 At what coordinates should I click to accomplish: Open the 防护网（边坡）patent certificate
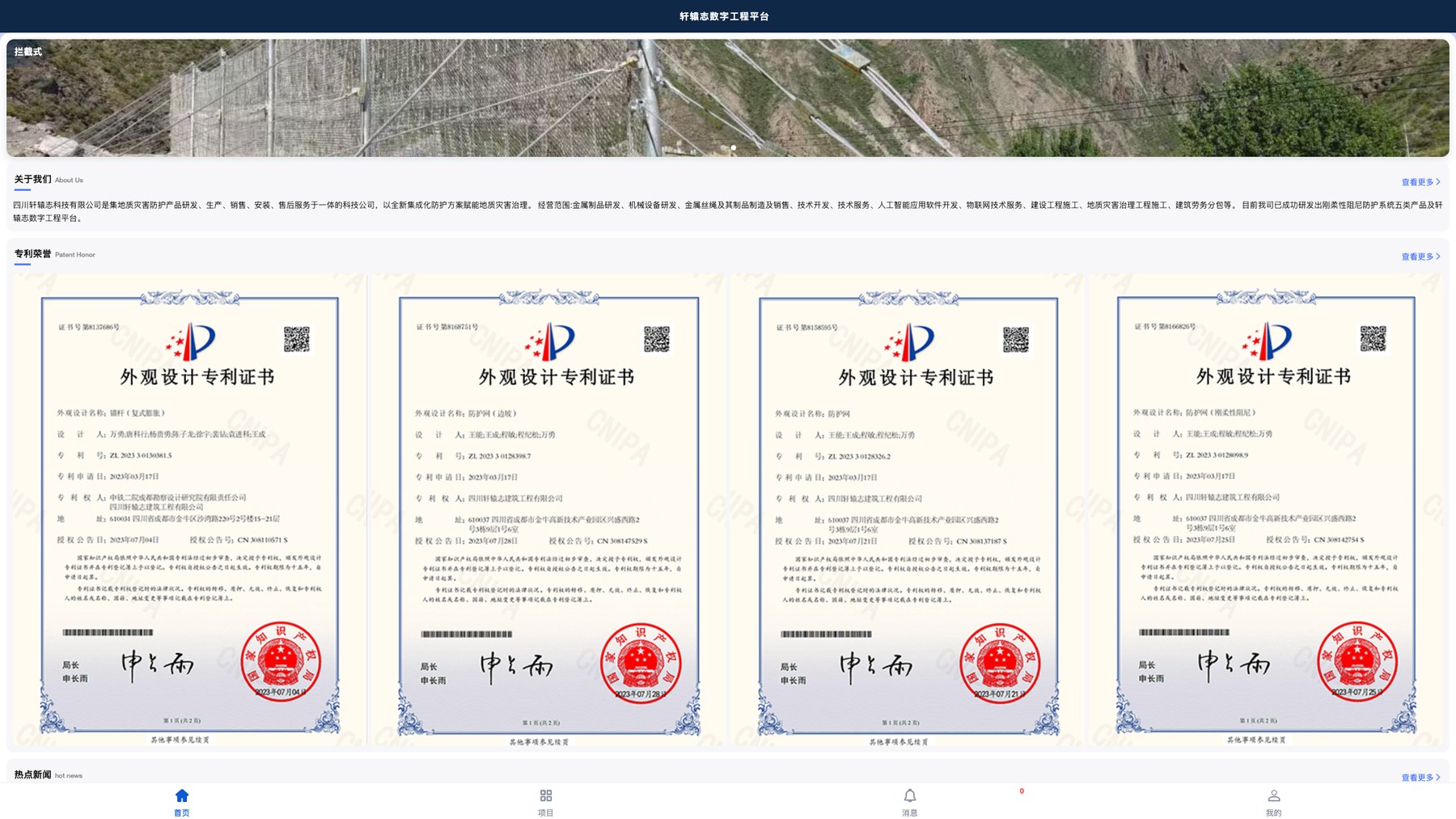(x=548, y=510)
